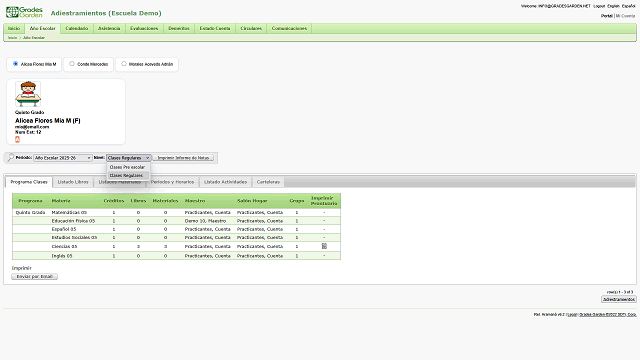This screenshot has width=640, height=360.
Task: Choose Clases Pre escolar option
Action: pyautogui.click(x=128, y=167)
